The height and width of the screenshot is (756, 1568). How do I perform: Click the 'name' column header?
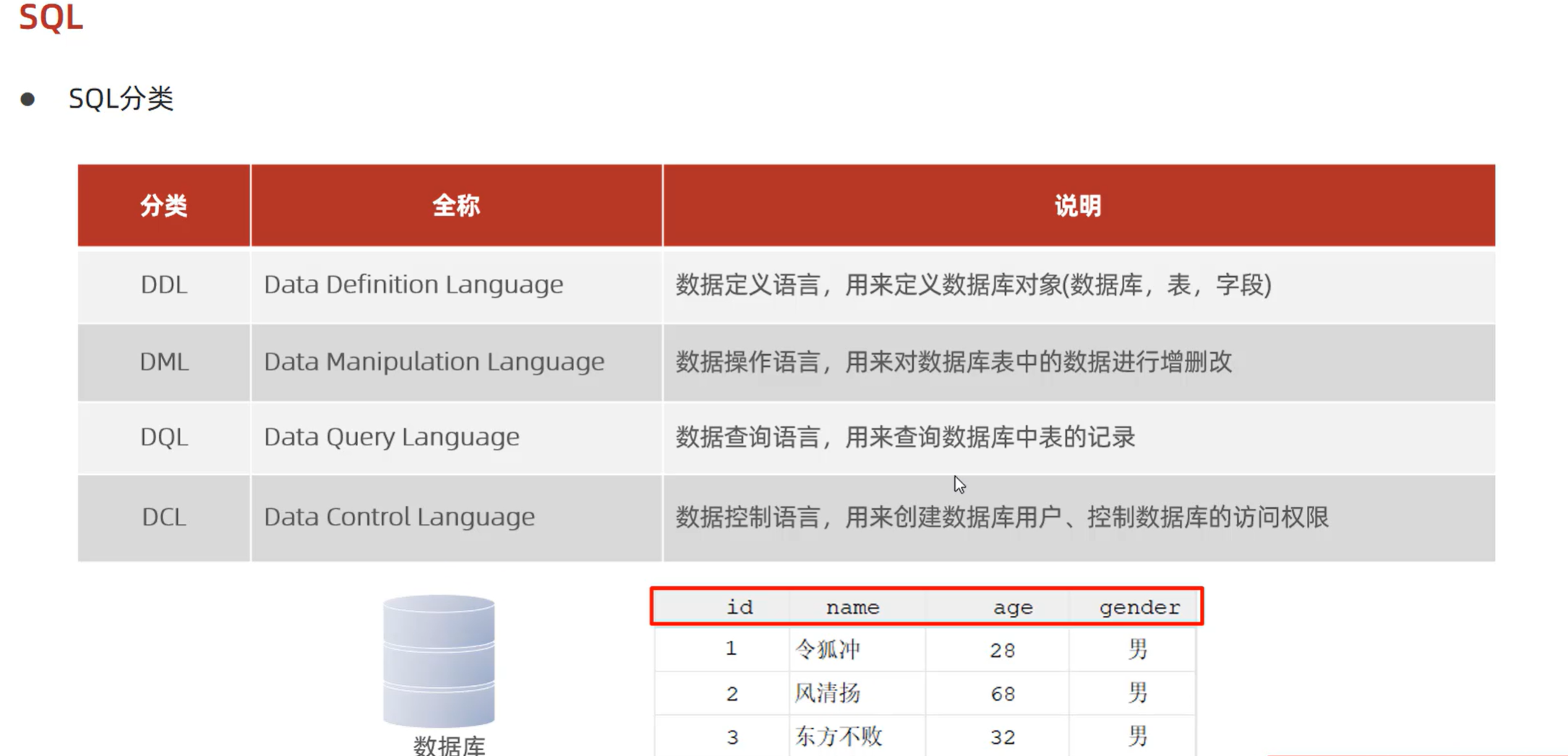852,607
